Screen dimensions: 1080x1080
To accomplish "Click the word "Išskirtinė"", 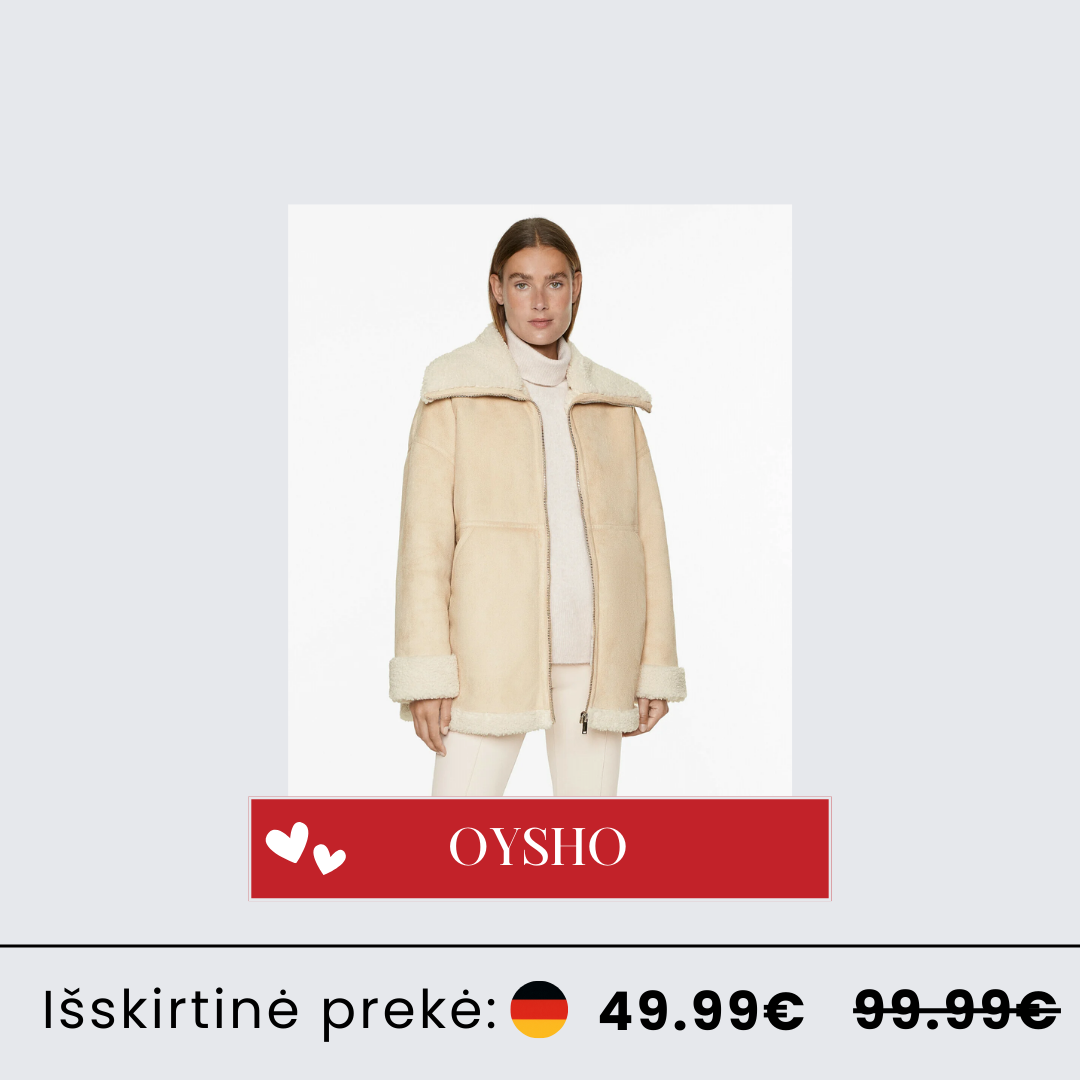I will point(170,1009).
